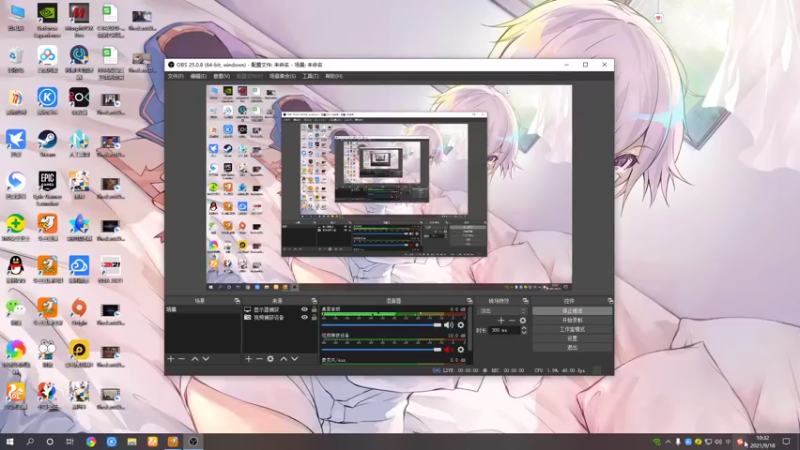The width and height of the screenshot is (800, 450).
Task: Unmute the video capture device audio
Action: click(x=448, y=349)
